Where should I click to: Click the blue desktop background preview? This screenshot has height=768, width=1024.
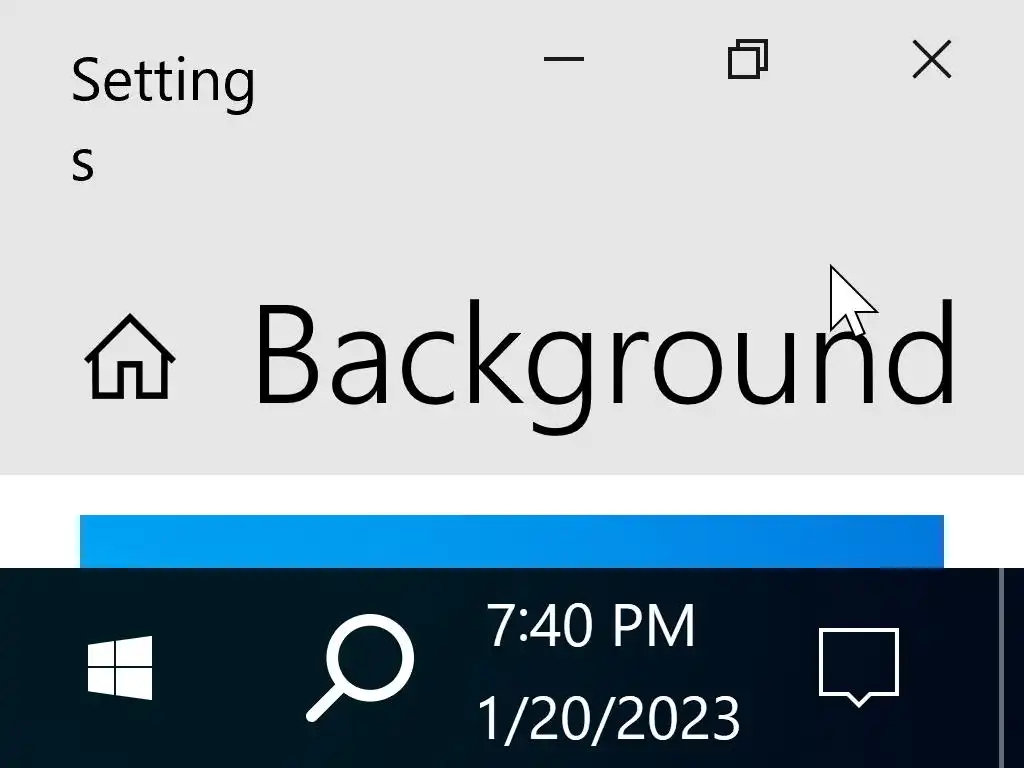click(x=512, y=541)
